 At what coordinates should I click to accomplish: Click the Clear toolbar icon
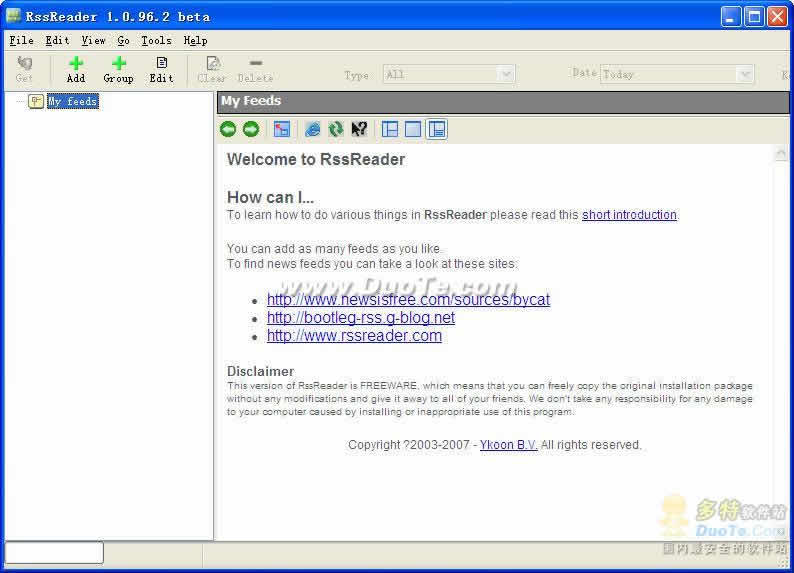212,69
